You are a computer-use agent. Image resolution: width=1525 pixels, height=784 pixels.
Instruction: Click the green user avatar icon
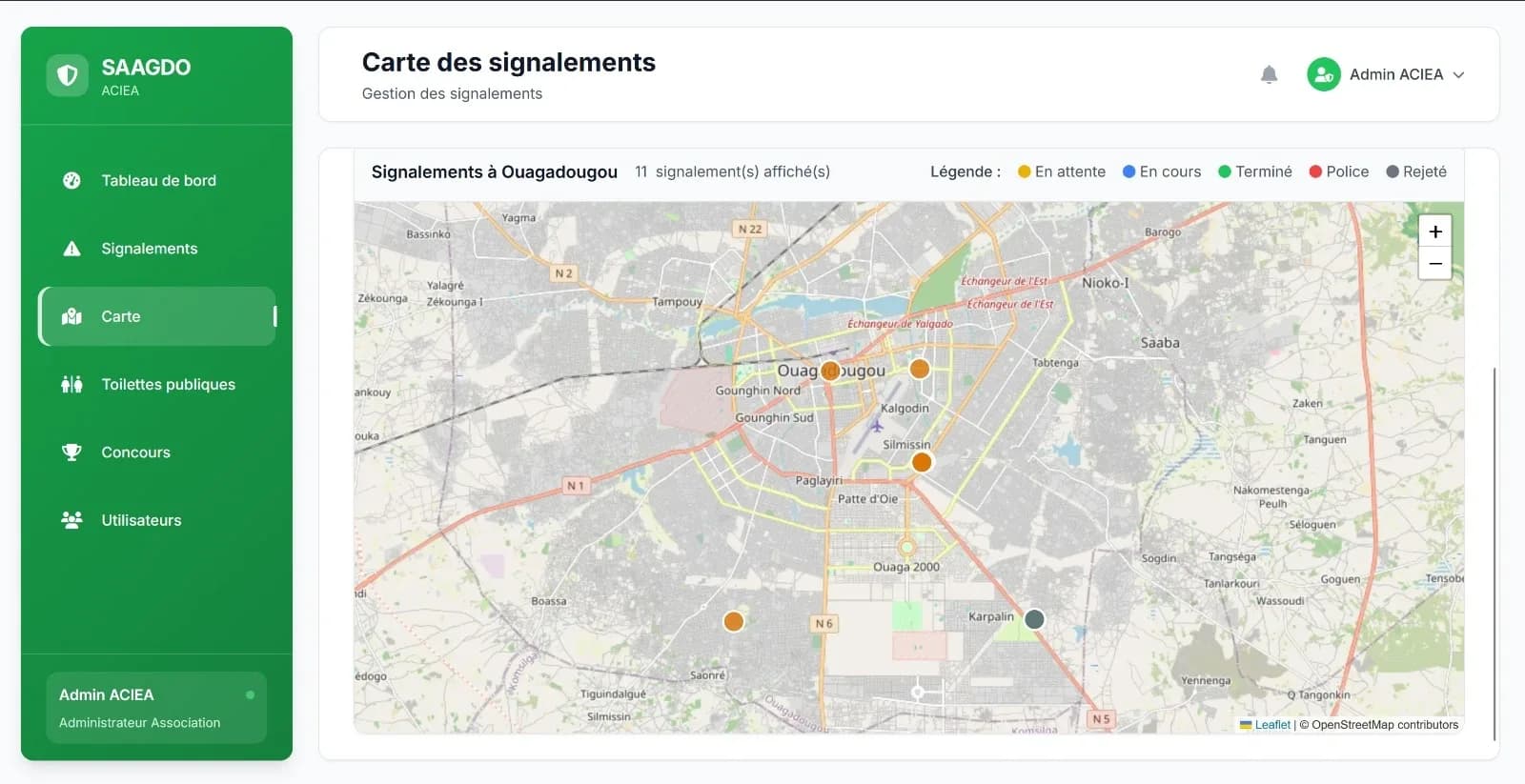(1324, 74)
